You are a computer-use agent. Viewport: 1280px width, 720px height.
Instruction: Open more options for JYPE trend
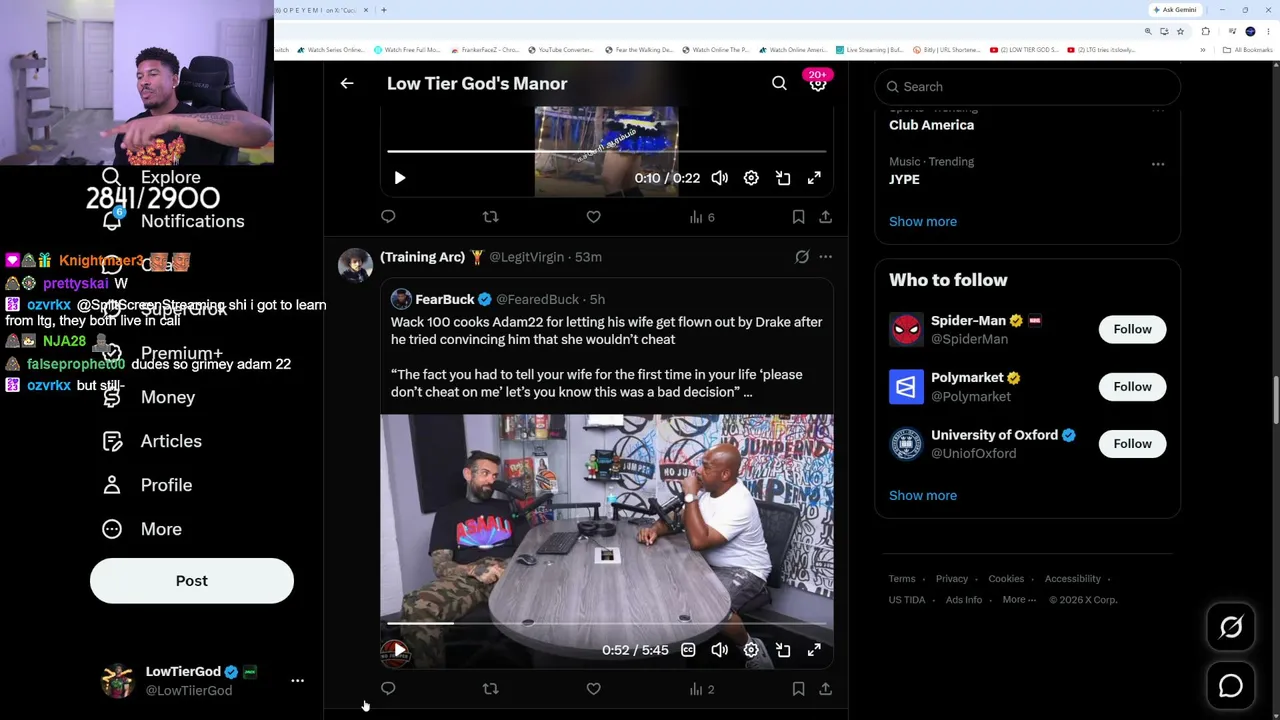click(x=1157, y=164)
